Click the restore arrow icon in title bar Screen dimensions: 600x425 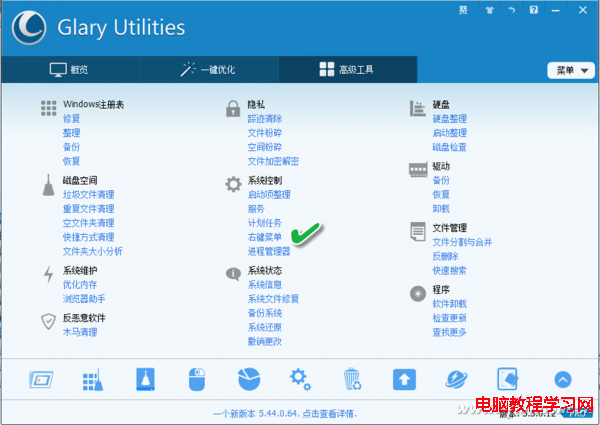512,10
